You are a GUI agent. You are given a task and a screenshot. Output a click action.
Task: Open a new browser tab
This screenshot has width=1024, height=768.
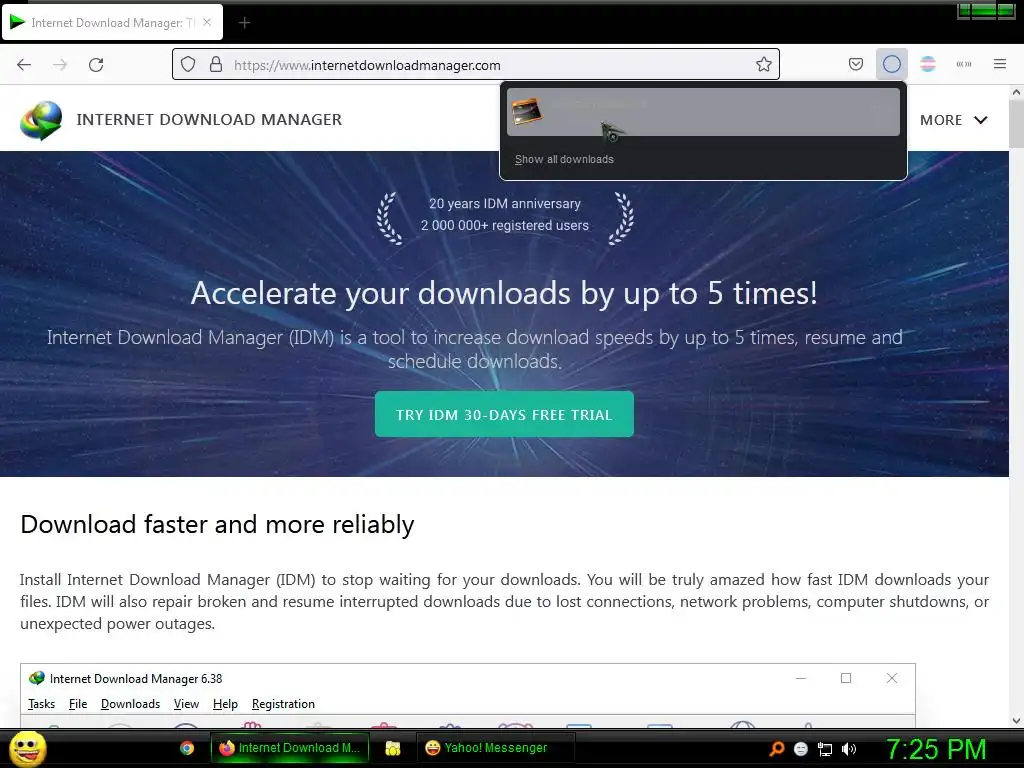[244, 23]
